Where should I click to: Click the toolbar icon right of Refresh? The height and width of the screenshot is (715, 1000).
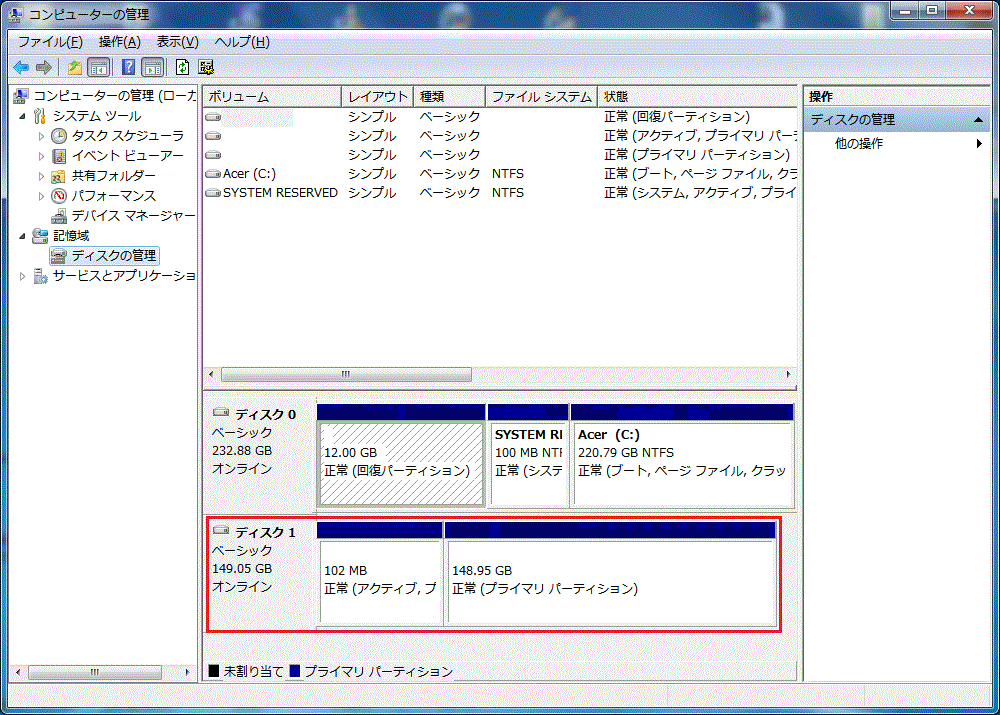point(206,67)
